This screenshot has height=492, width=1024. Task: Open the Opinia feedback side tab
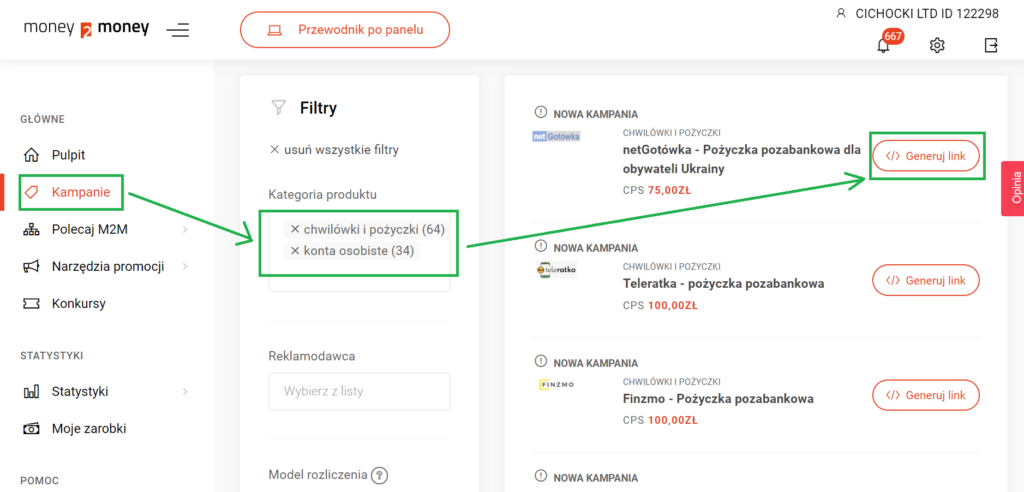[1012, 188]
